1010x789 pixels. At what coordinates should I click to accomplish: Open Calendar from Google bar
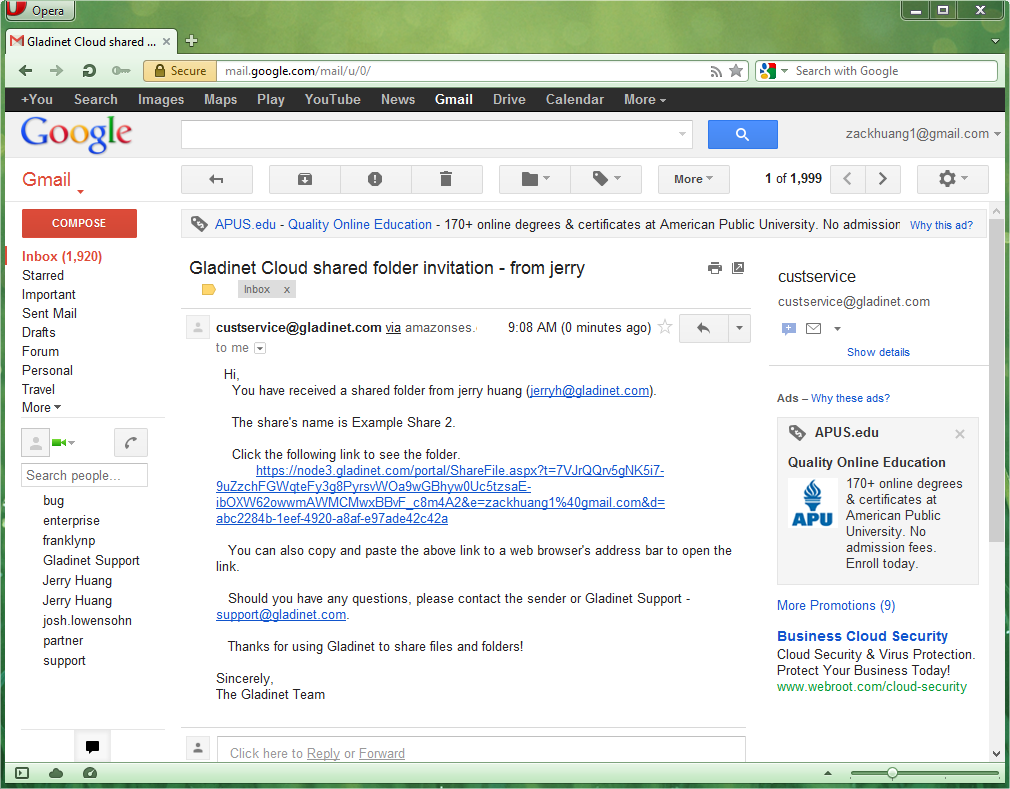(575, 100)
